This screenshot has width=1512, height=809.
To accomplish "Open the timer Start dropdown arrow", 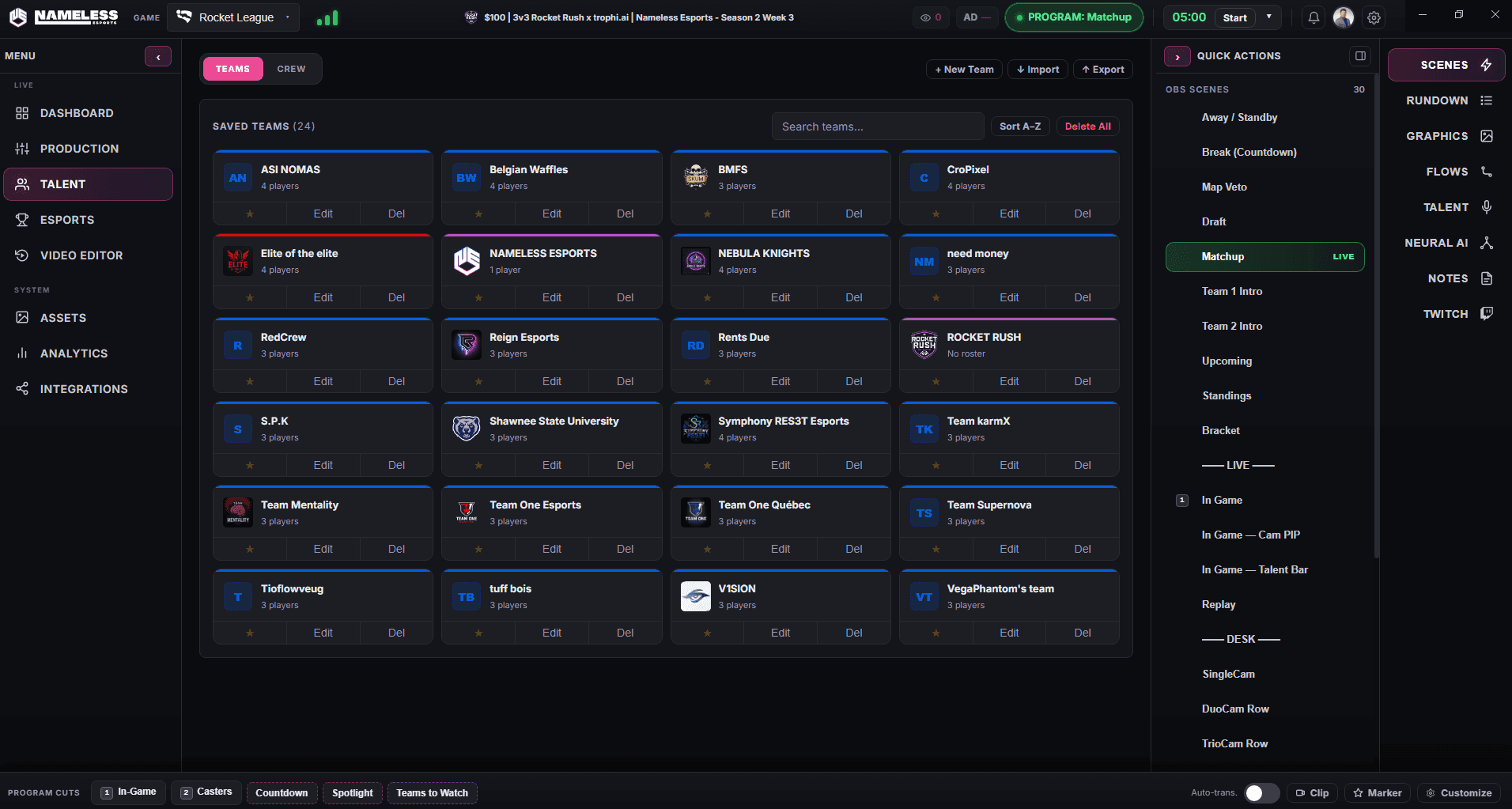I will [1269, 17].
